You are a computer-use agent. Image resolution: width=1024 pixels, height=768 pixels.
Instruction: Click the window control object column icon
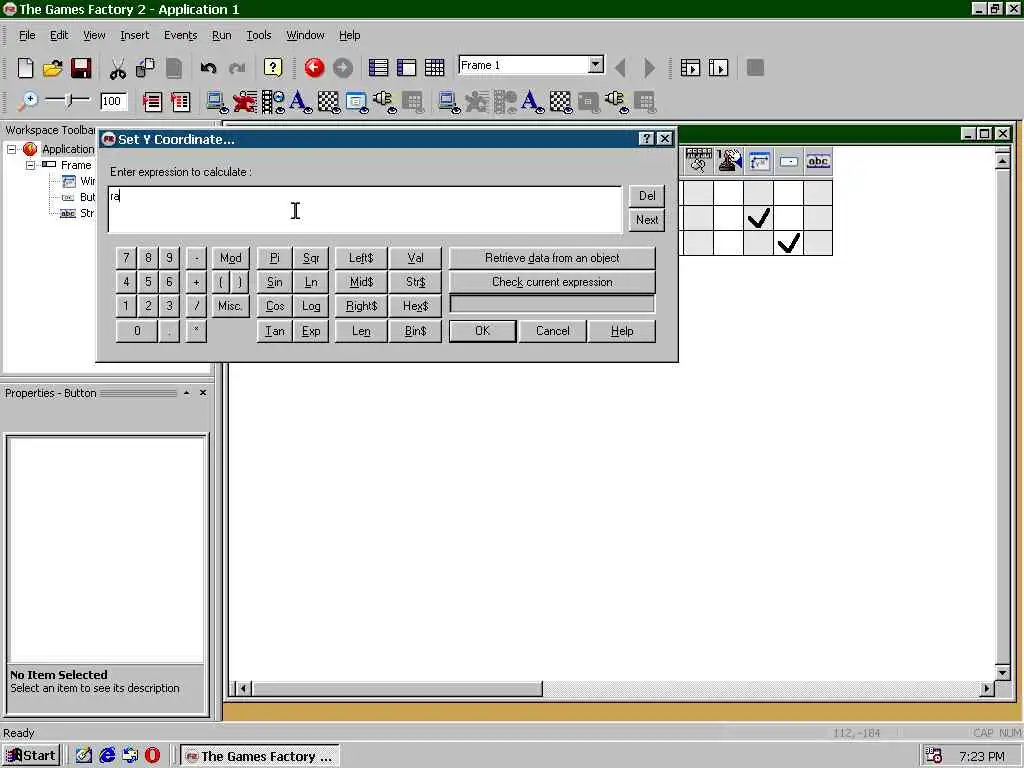[759, 161]
